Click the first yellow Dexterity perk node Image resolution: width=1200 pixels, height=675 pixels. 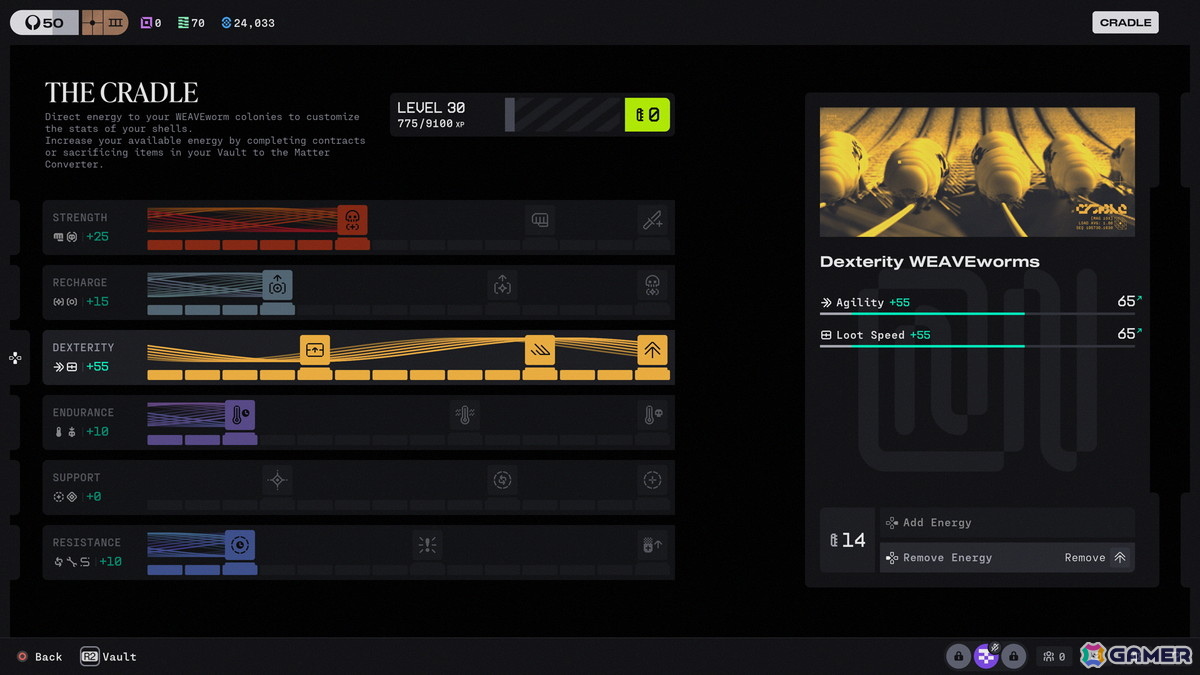tap(315, 350)
